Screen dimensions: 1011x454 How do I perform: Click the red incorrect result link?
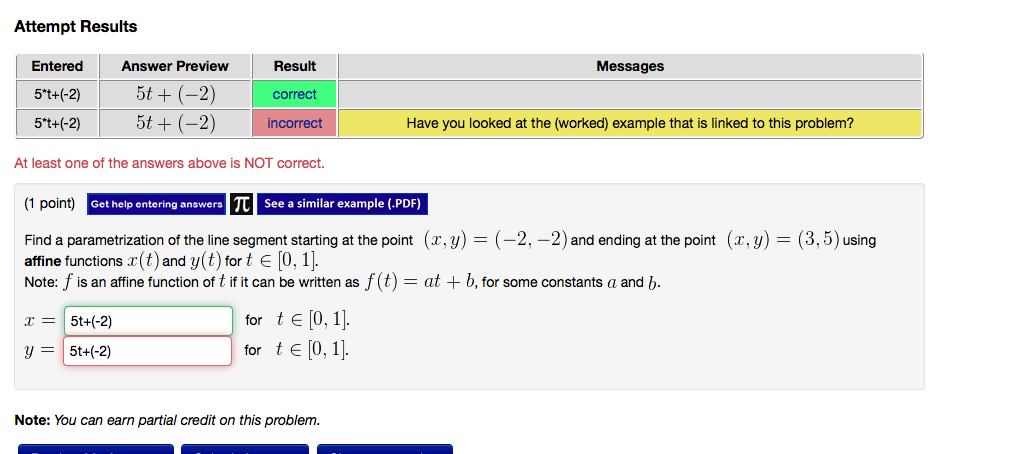click(x=295, y=123)
